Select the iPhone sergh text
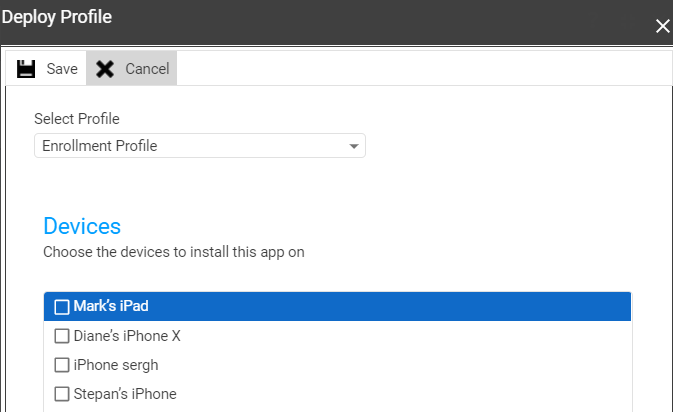The height and width of the screenshot is (412, 673). click(x=116, y=365)
